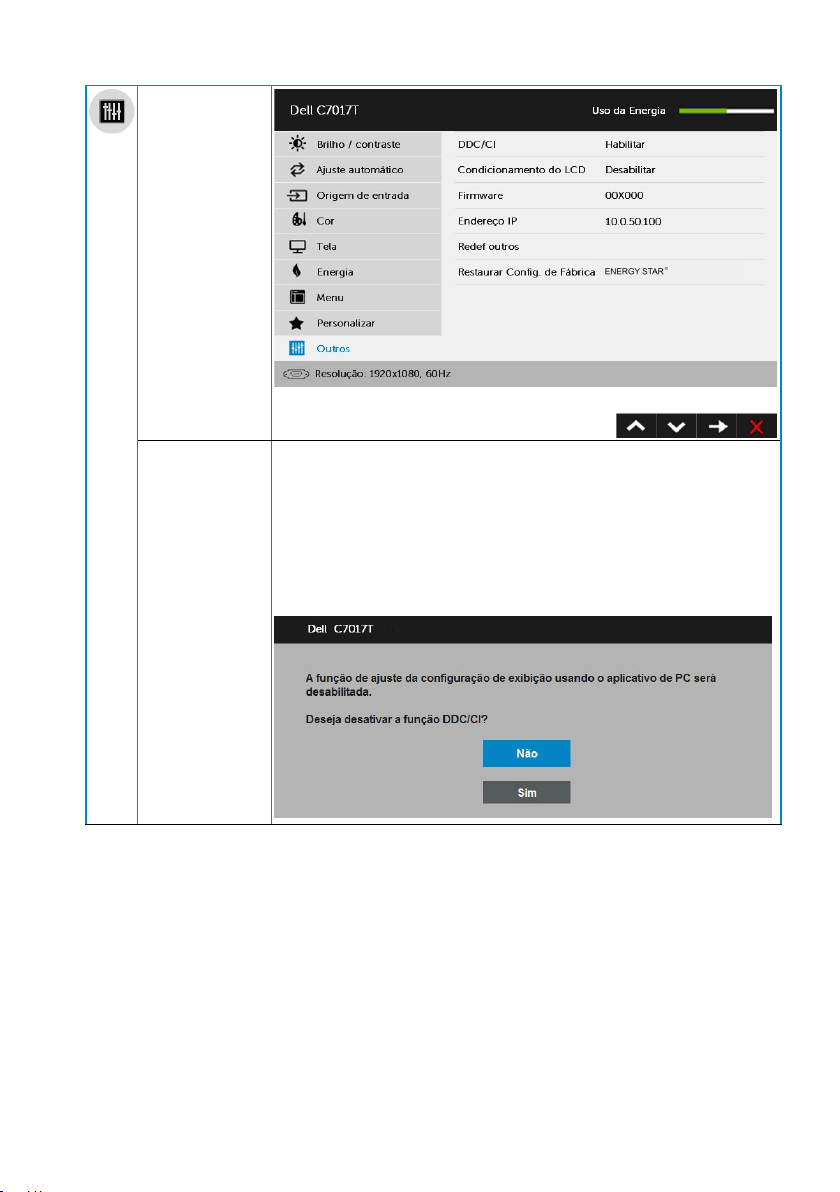Select the Redef outros option
Screen dimensions: 840x1192
pos(488,246)
